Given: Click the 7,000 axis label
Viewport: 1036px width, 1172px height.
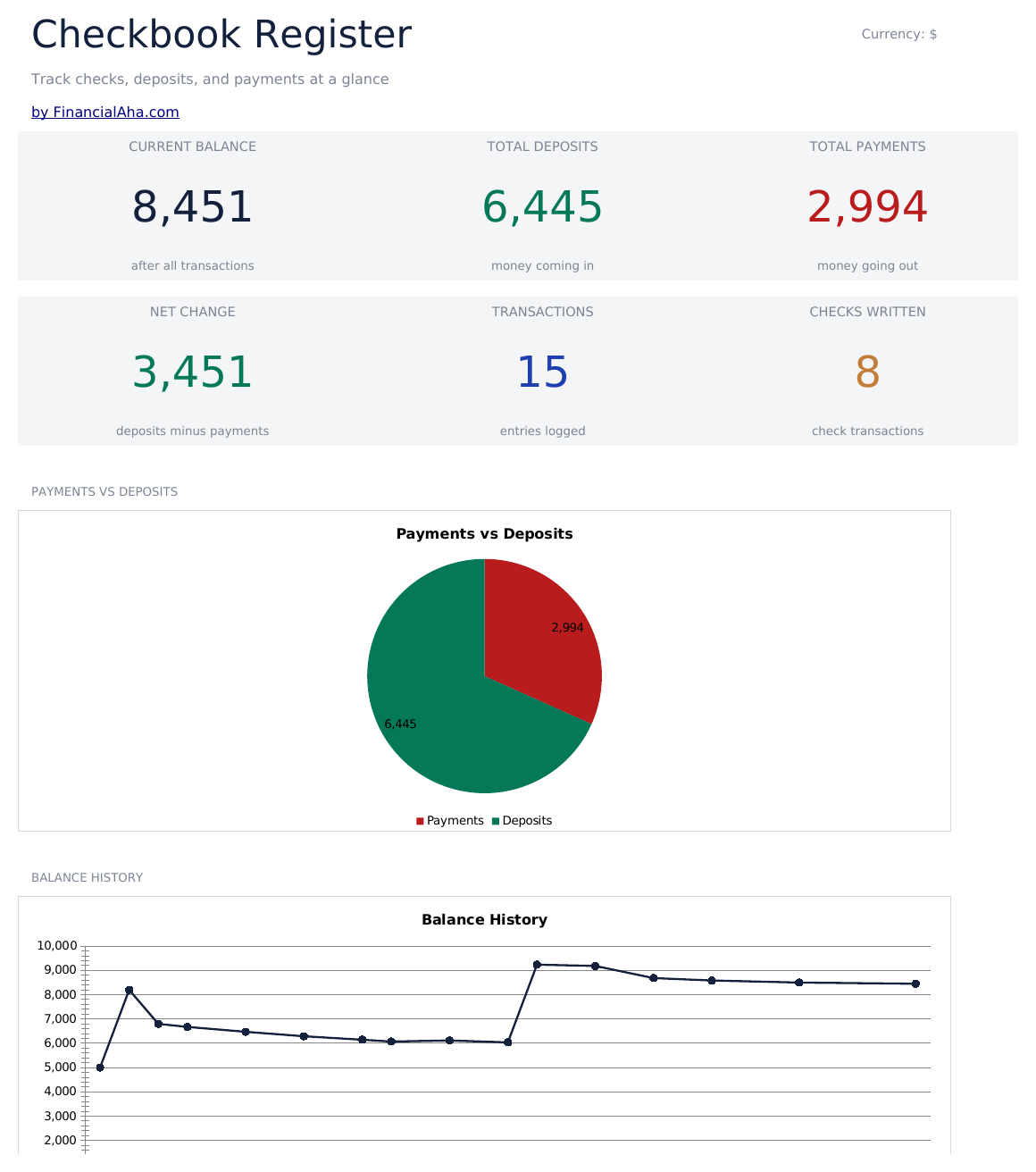Looking at the screenshot, I should (60, 1018).
